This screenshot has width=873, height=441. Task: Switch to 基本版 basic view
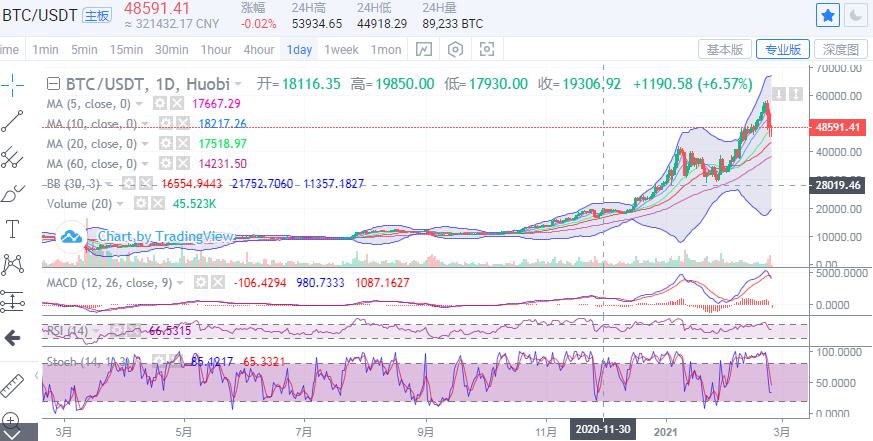(724, 49)
